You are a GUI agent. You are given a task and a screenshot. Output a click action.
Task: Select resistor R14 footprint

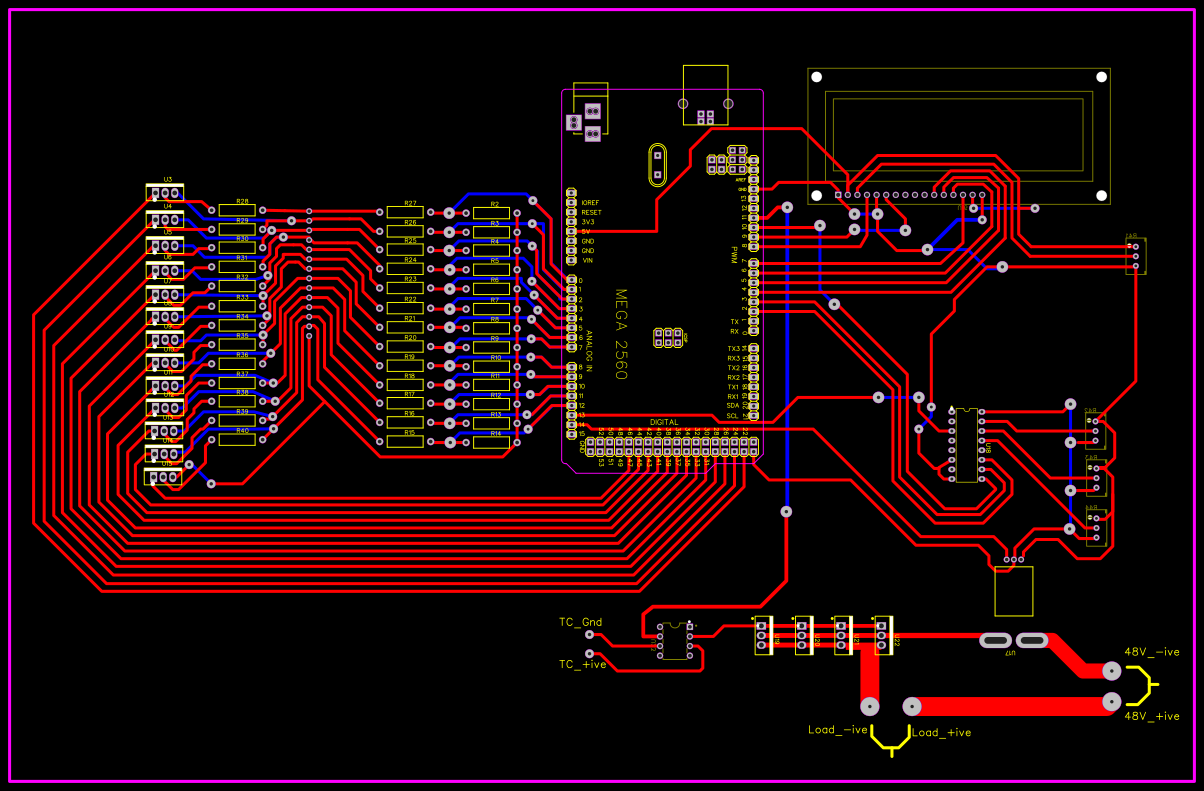pos(491,441)
